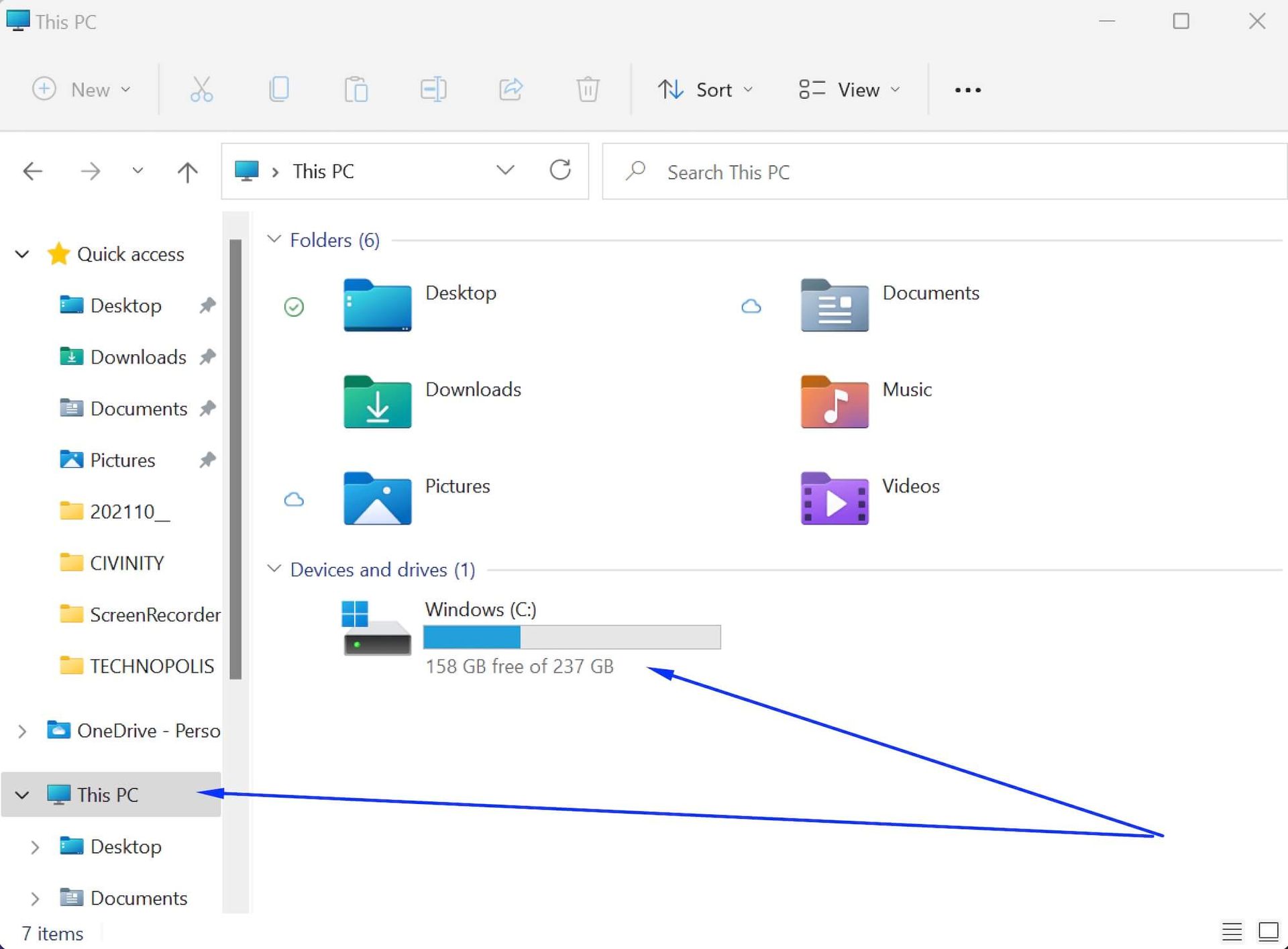
Task: Drag the Windows C: storage capacity slider
Action: click(x=571, y=638)
